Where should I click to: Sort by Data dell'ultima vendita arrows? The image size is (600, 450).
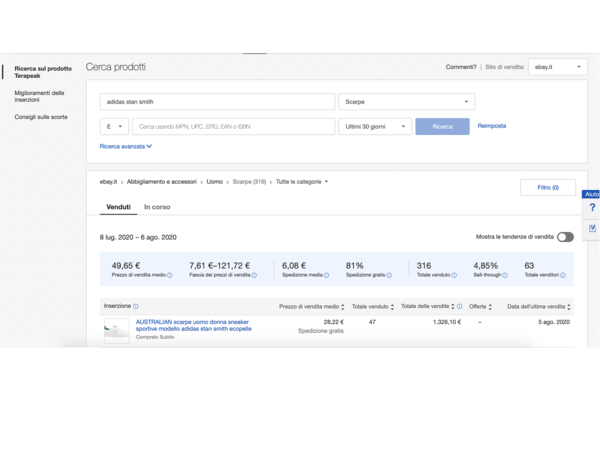point(569,307)
